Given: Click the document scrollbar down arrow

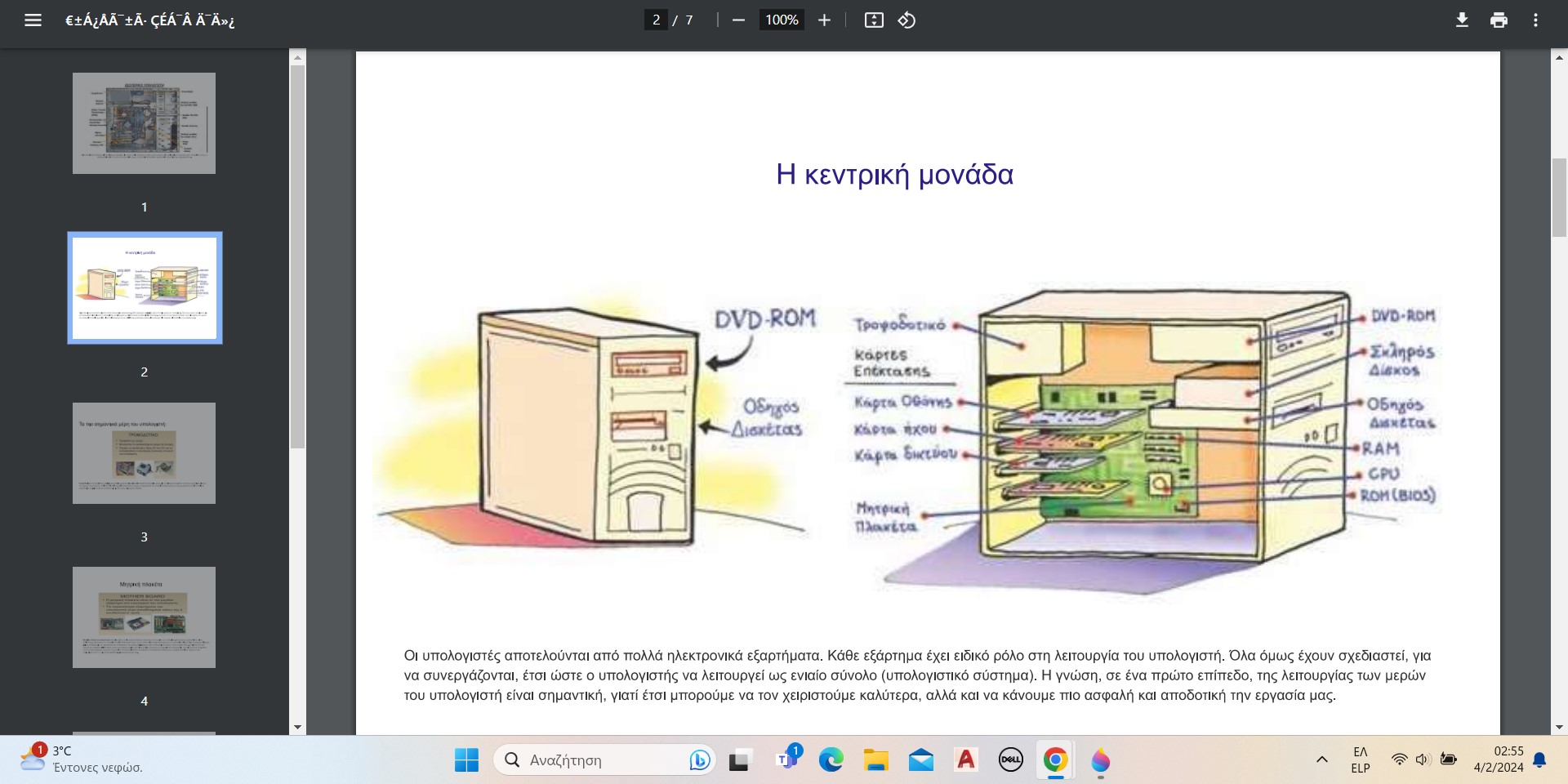Looking at the screenshot, I should click(x=1559, y=727).
